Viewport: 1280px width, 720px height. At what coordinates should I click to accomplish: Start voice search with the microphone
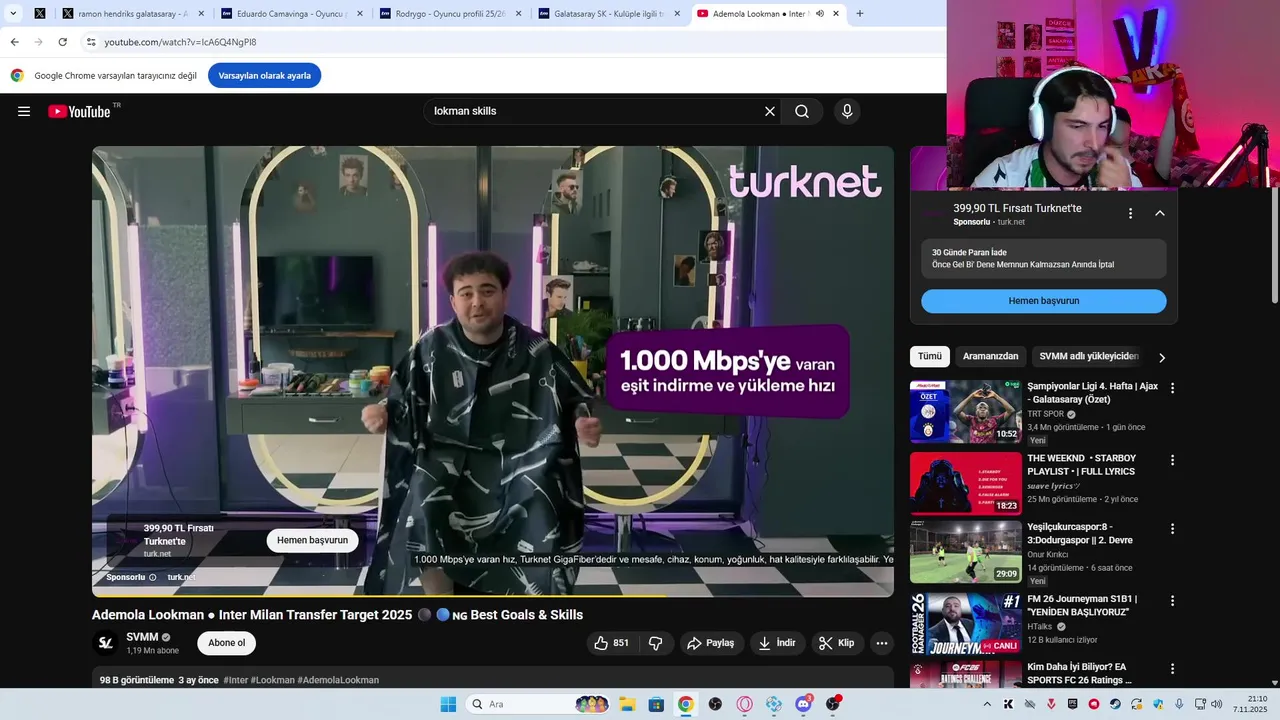[847, 111]
